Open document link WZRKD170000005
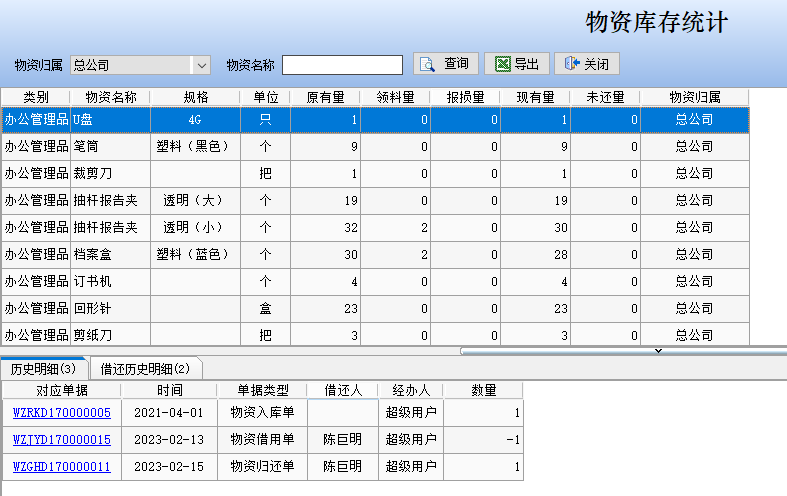 (x=61, y=412)
